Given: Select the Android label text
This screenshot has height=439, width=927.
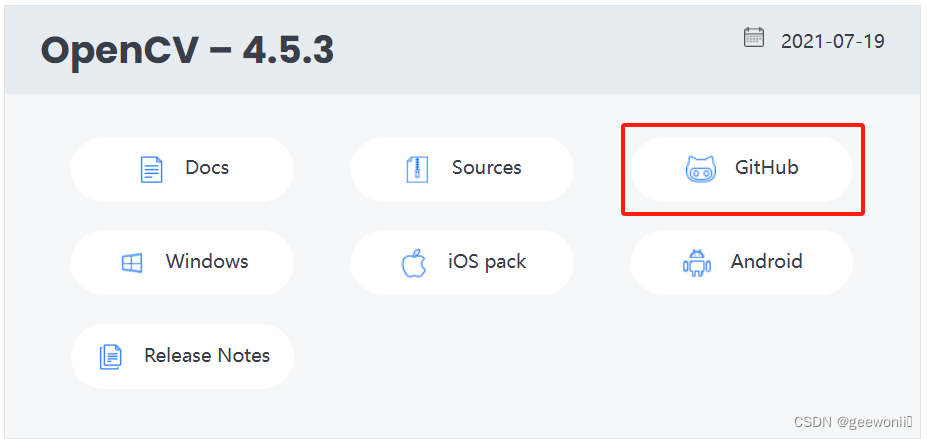Looking at the screenshot, I should [x=767, y=262].
